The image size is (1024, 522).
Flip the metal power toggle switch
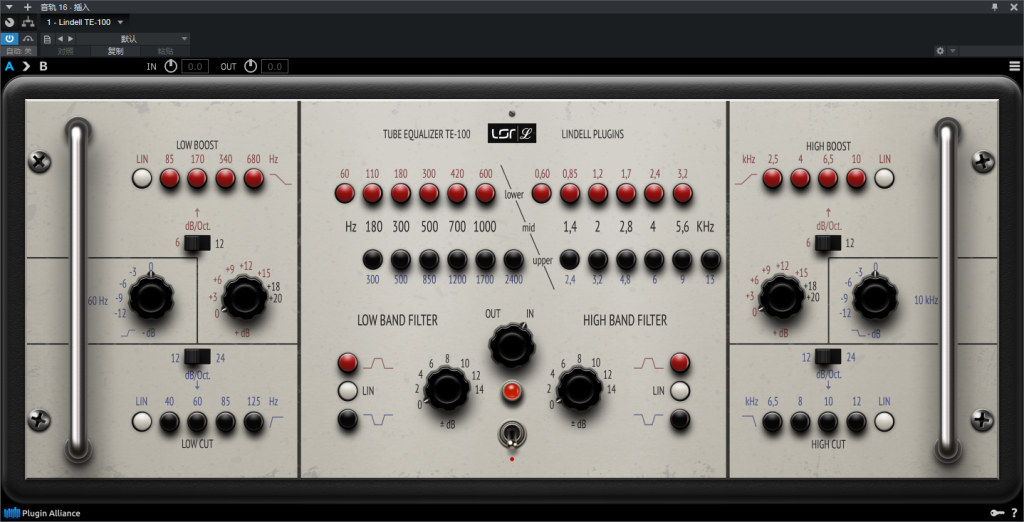(512, 435)
